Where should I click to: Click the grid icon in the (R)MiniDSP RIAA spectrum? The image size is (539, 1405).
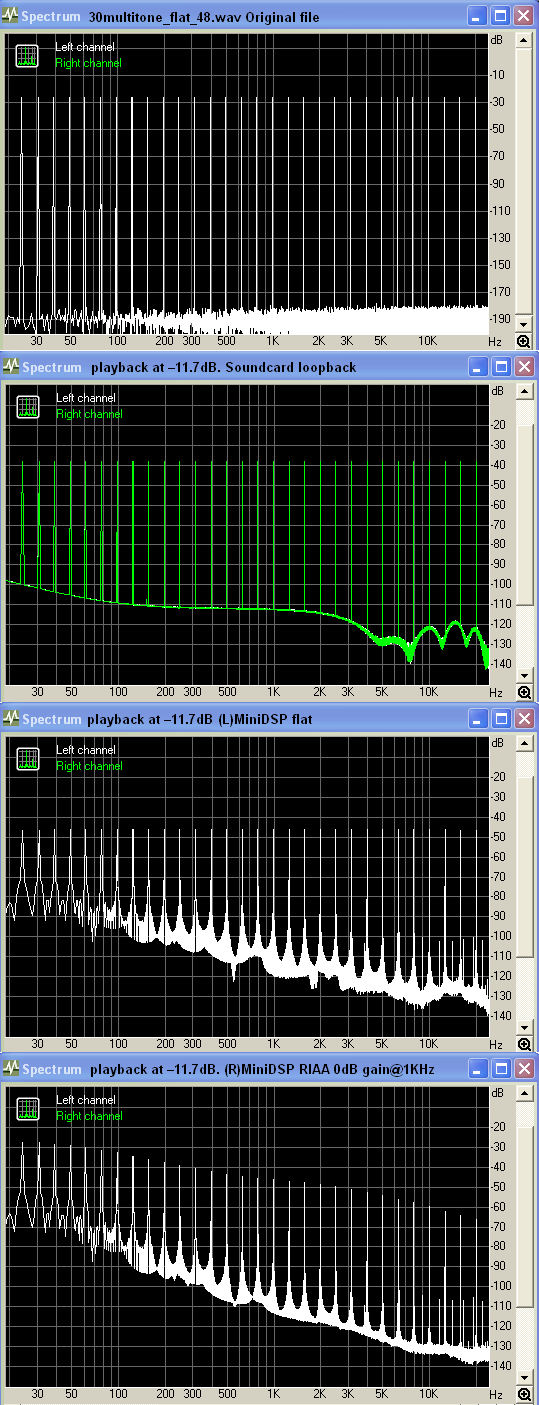(x=27, y=1108)
